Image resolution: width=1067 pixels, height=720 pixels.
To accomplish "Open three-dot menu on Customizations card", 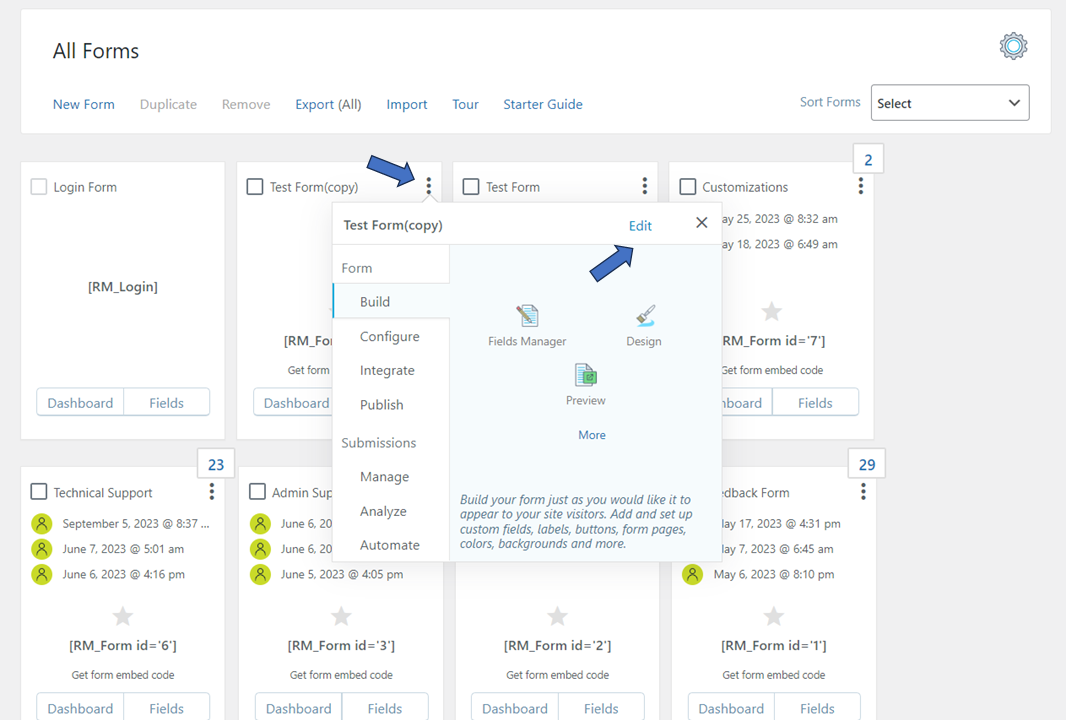I will [861, 186].
